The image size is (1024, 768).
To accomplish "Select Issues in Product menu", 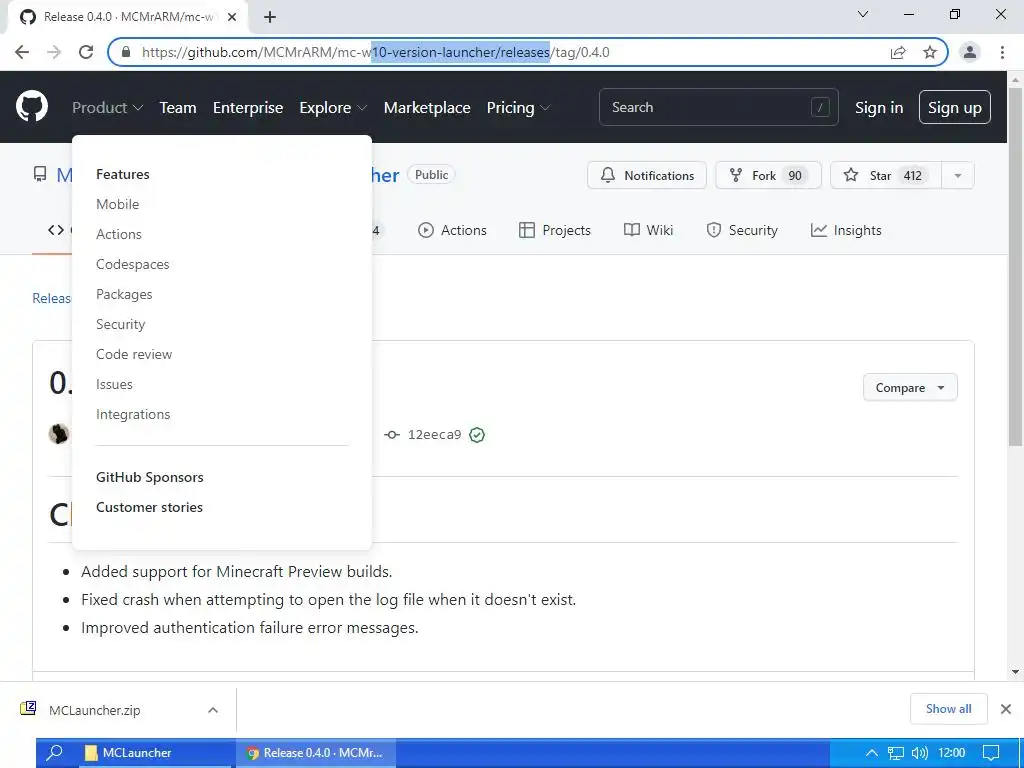I will tap(114, 385).
